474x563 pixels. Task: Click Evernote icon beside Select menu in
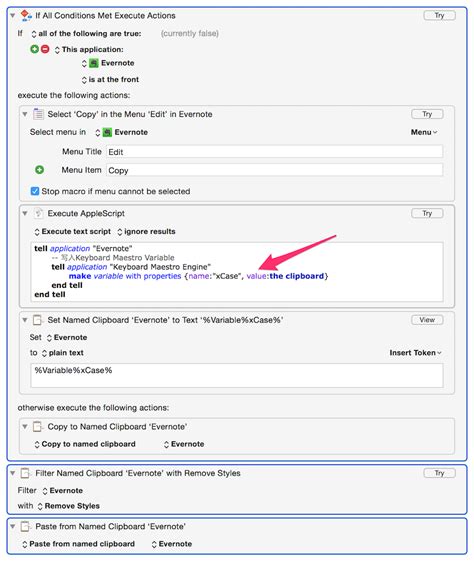tap(107, 132)
